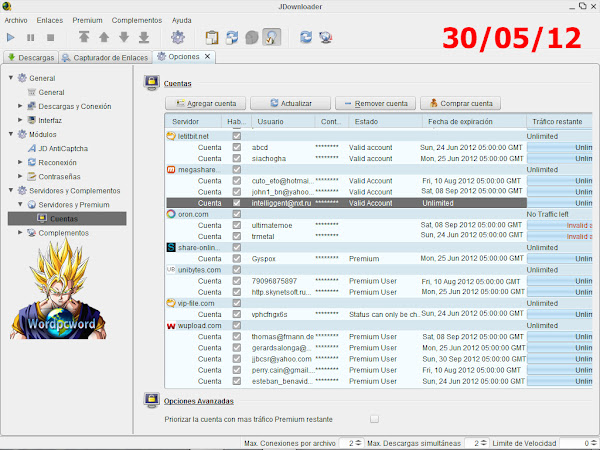Image resolution: width=600 pixels, height=450 pixels.
Task: Open the Premium menu
Action: [87, 20]
